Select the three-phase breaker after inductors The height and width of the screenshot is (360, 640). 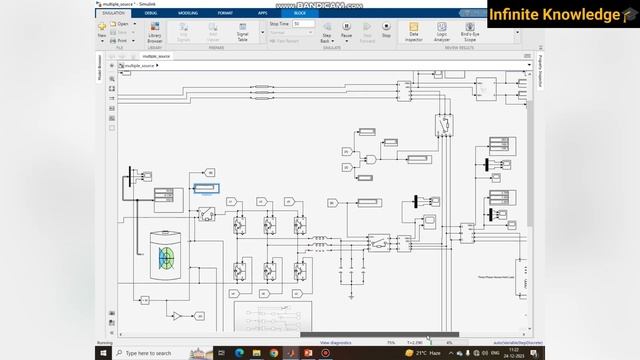(379, 243)
